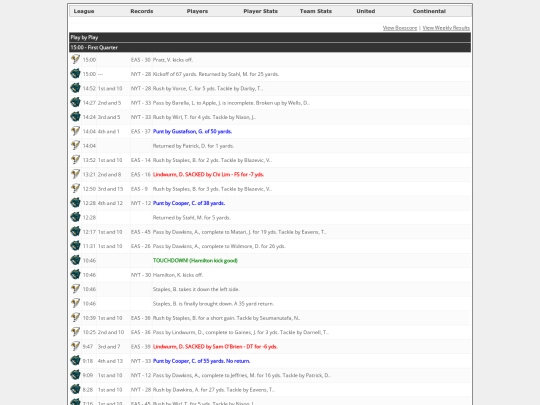
Task: Click 'Rush by Wirl, T. for 4 yds' text
Action: tap(181, 117)
